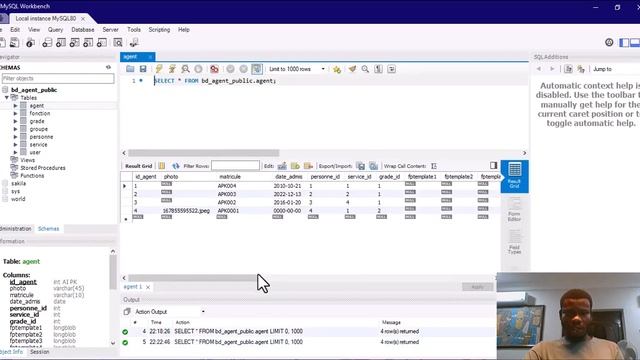Expand the agent table node

coord(16,106)
